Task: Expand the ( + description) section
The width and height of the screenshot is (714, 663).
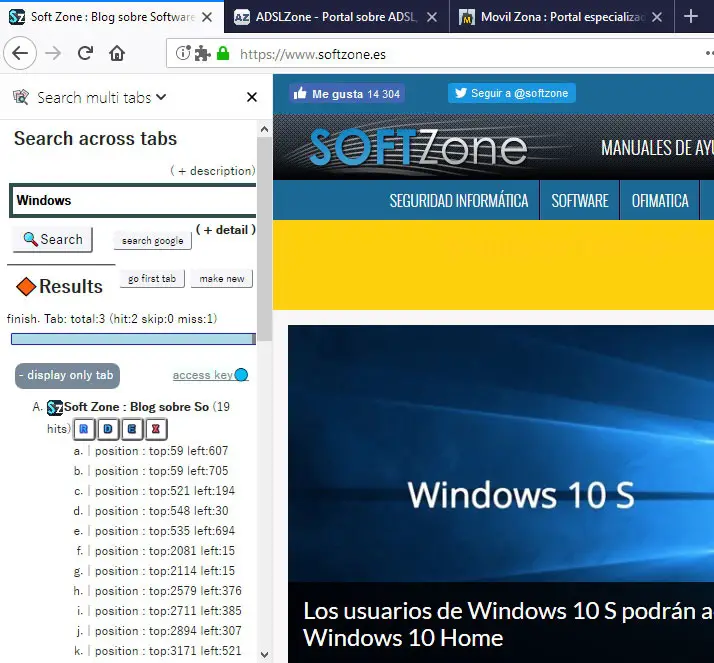Action: pos(213,171)
